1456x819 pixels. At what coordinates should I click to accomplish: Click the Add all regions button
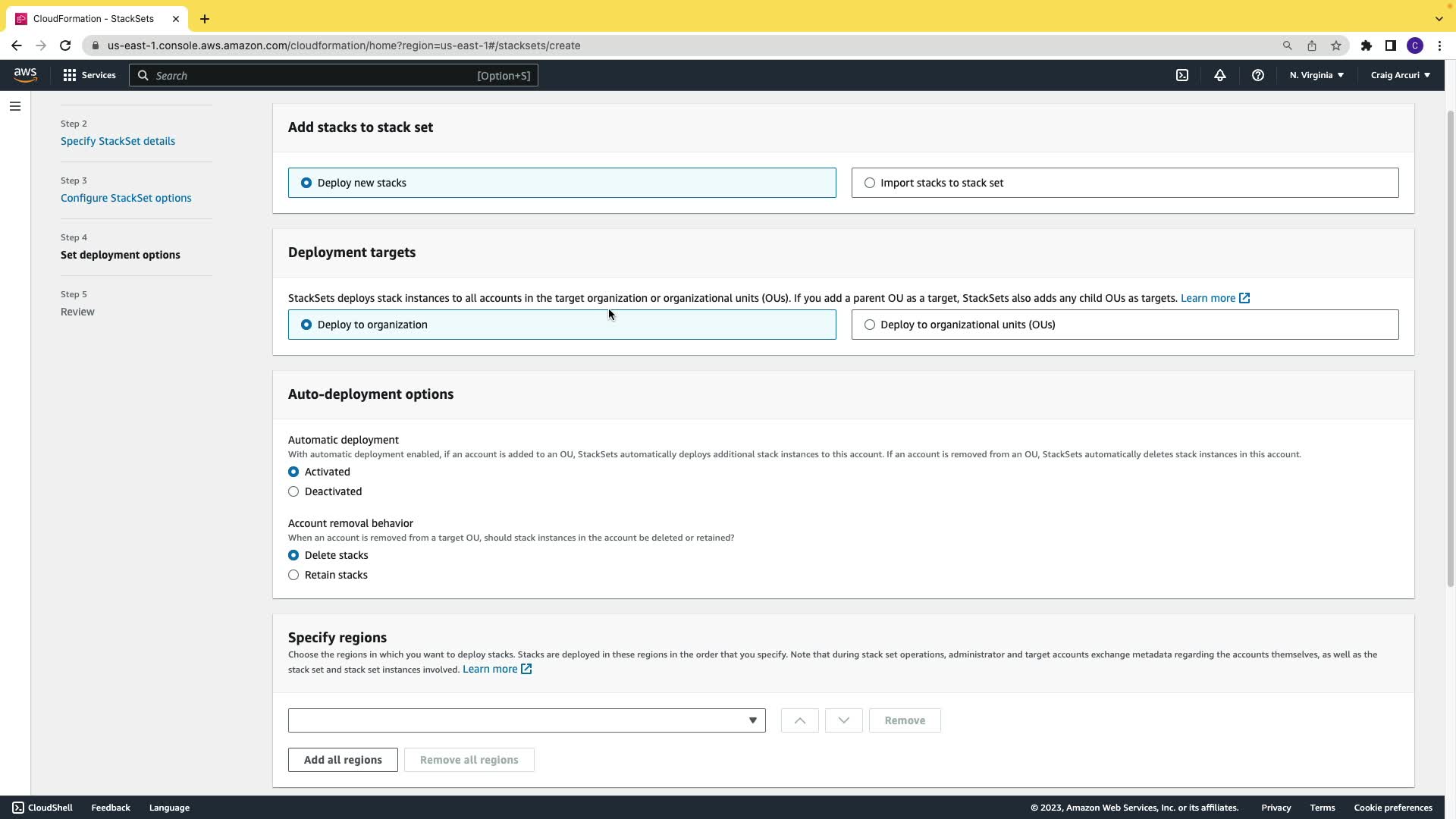click(x=343, y=760)
